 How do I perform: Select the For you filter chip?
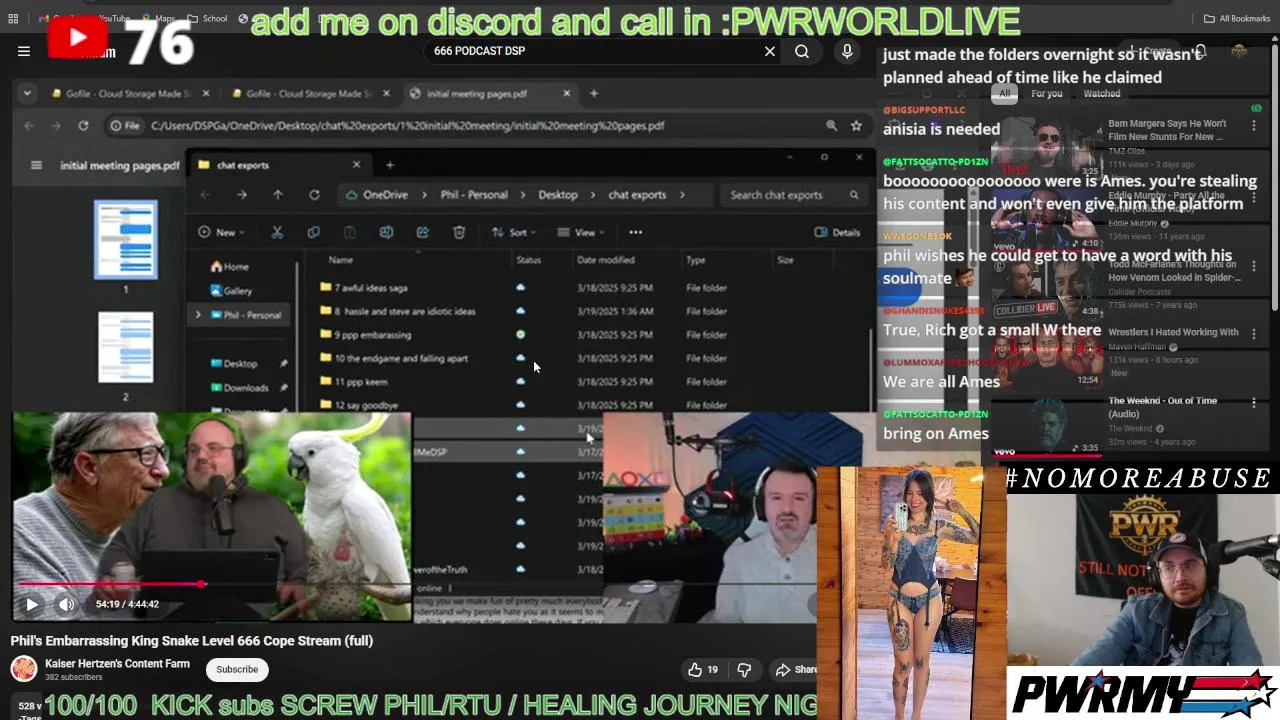(x=1047, y=93)
